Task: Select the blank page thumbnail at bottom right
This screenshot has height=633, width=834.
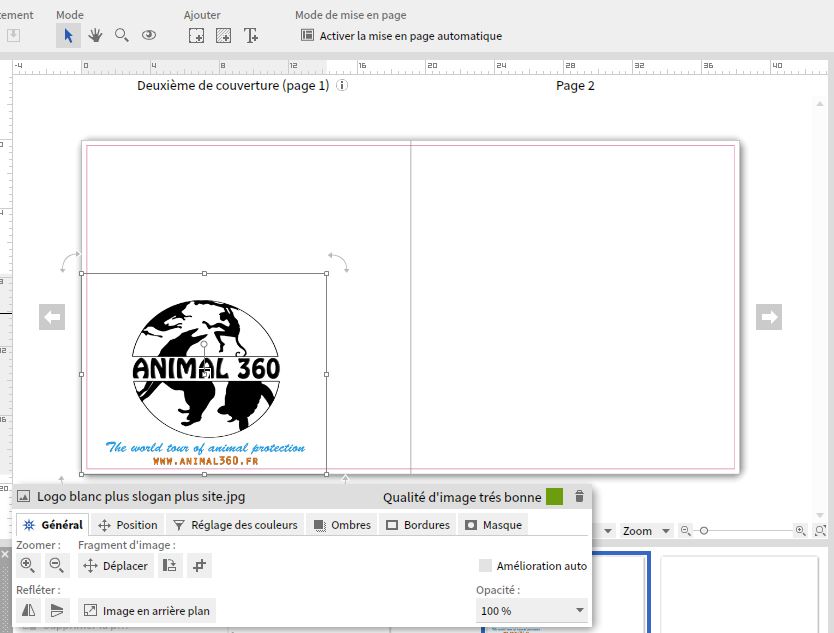Action: tap(739, 595)
